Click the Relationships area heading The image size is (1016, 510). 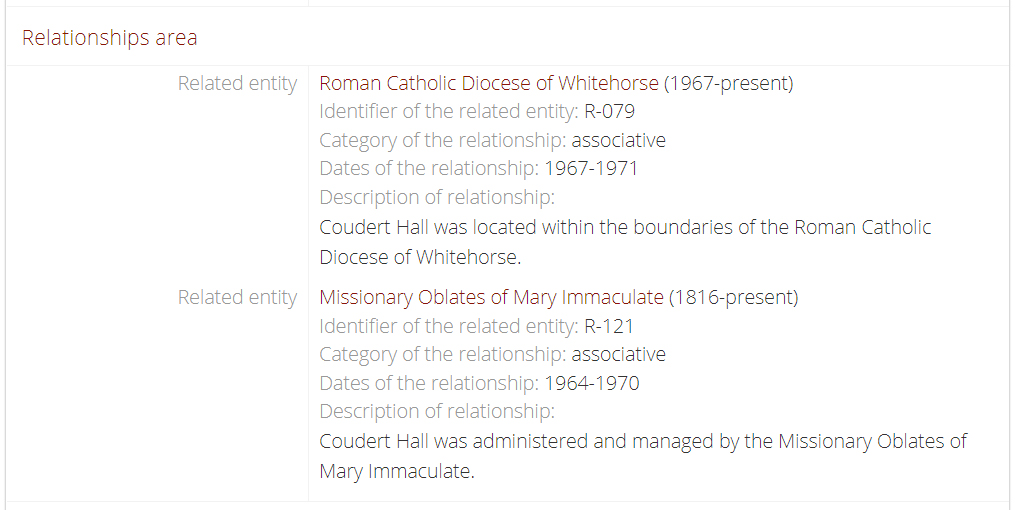point(110,38)
